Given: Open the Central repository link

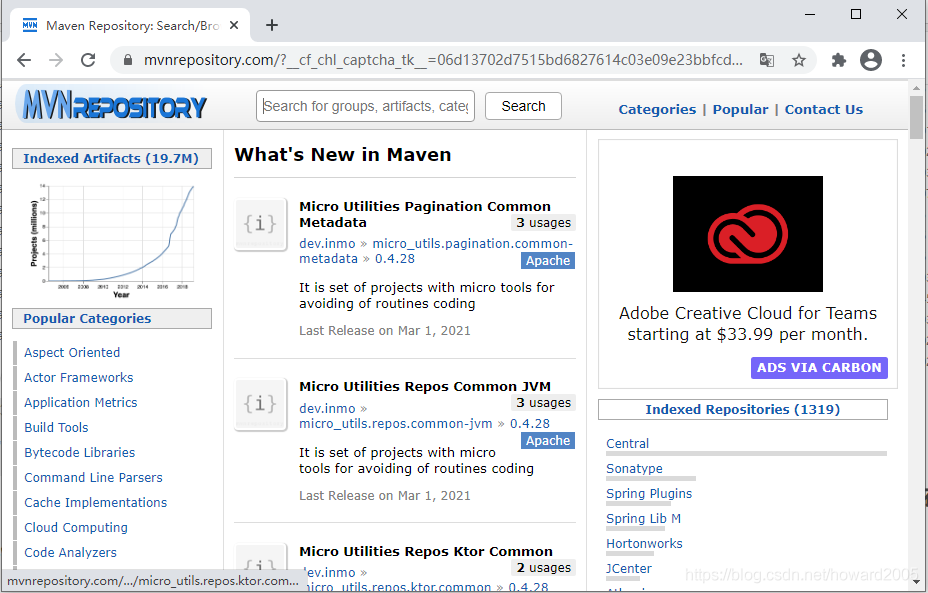Looking at the screenshot, I should 627,443.
